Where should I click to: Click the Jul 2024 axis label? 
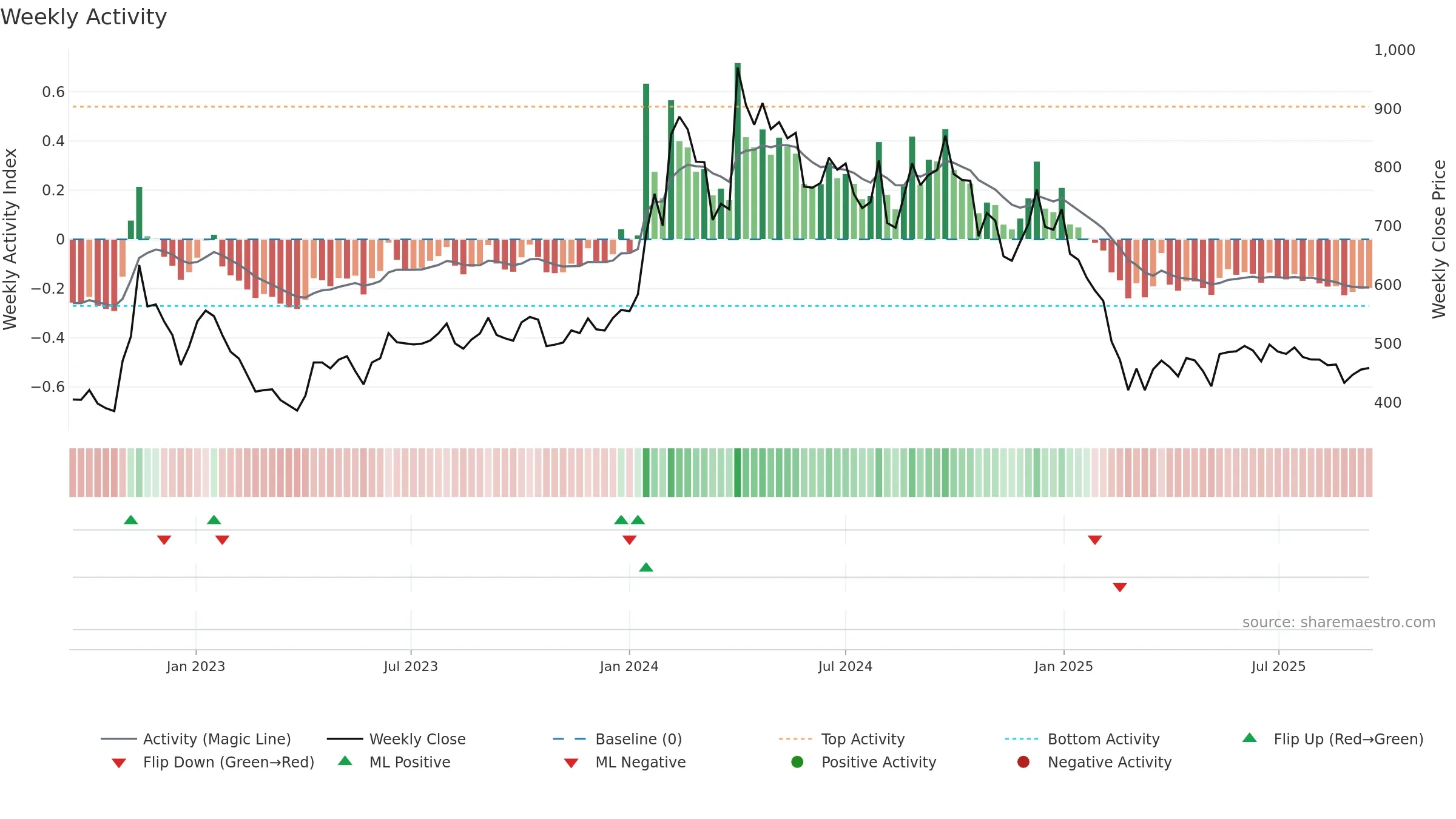pos(845,667)
